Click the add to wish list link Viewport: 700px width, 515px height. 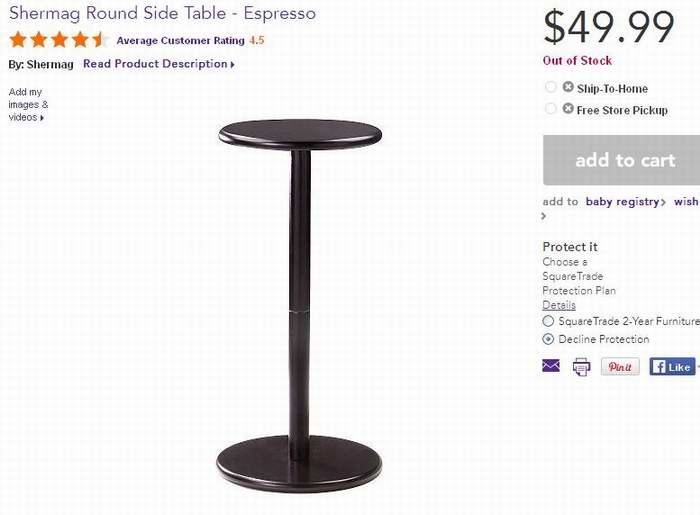(686, 202)
